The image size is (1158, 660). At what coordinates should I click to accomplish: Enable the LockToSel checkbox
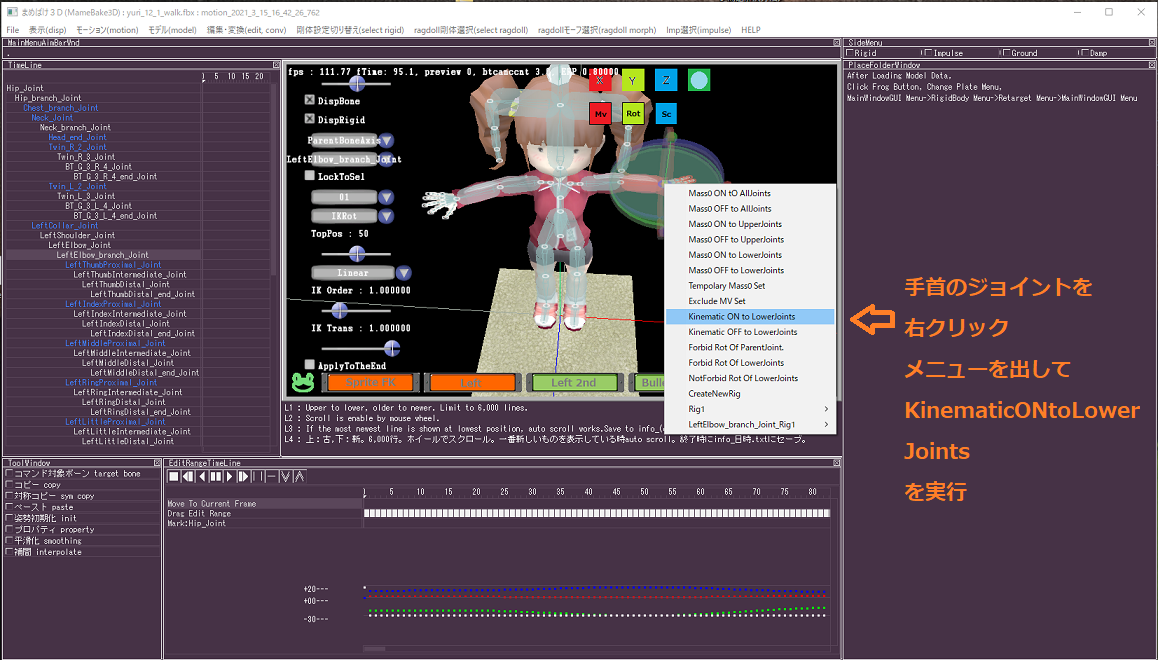coord(310,176)
